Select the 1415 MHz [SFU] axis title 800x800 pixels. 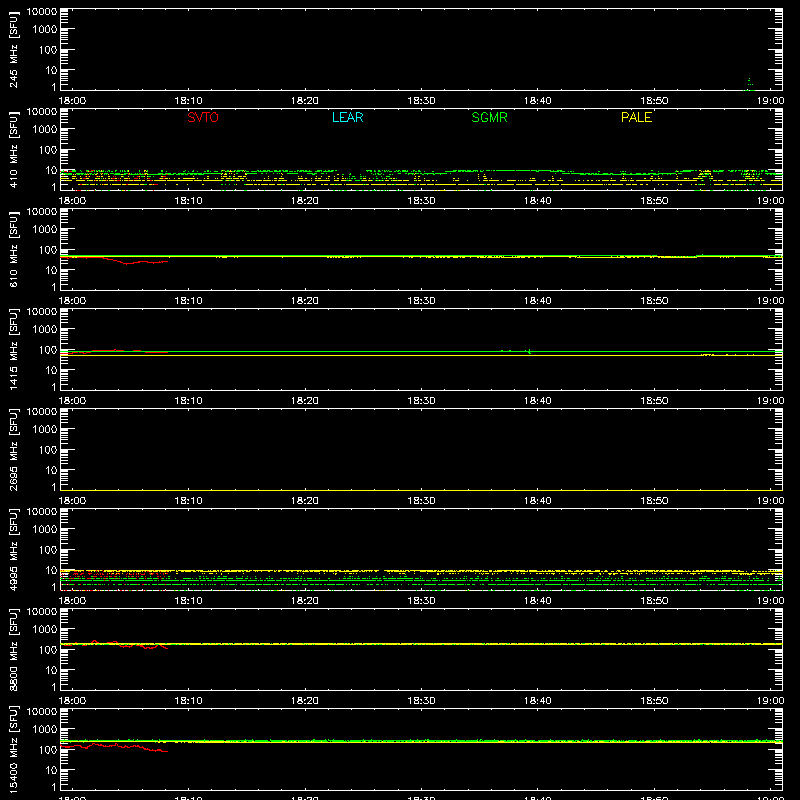click(x=13, y=349)
